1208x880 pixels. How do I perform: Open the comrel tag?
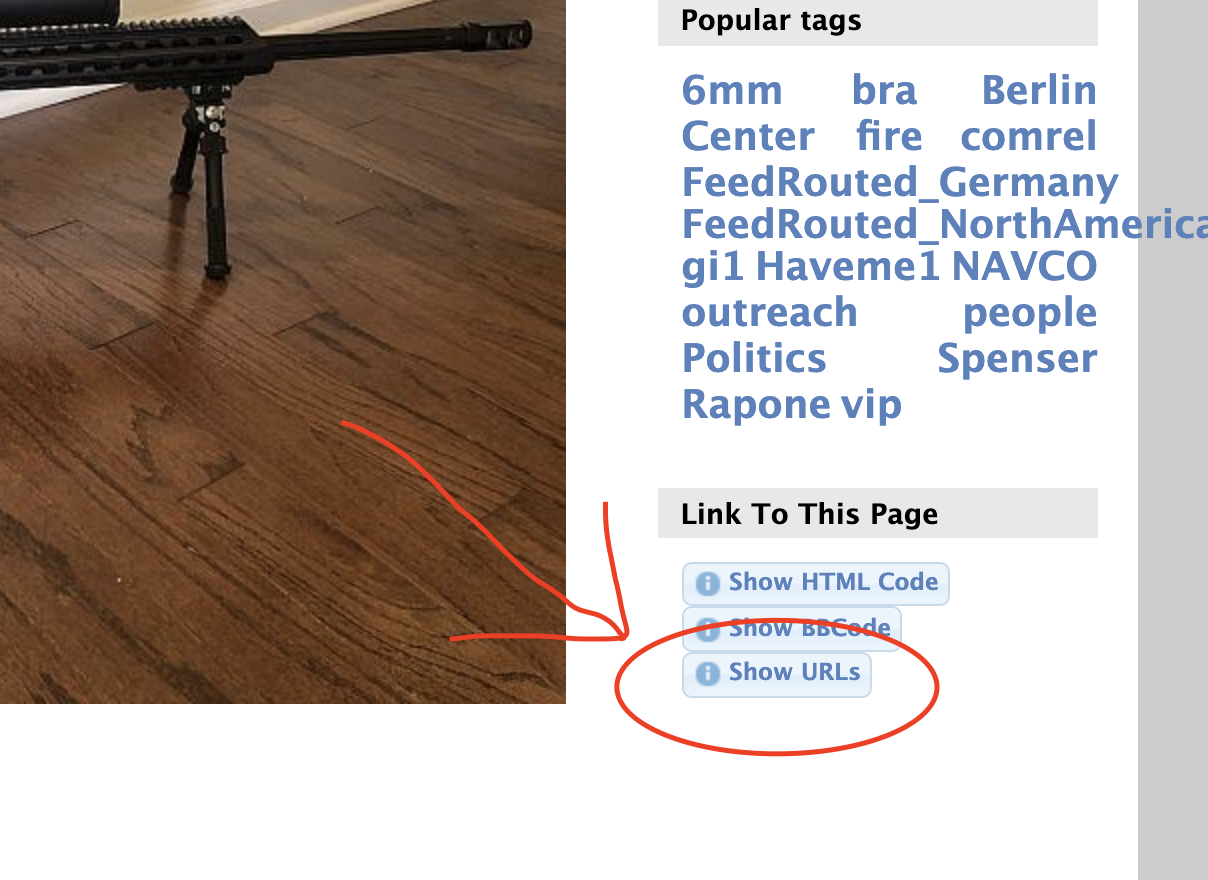1029,136
